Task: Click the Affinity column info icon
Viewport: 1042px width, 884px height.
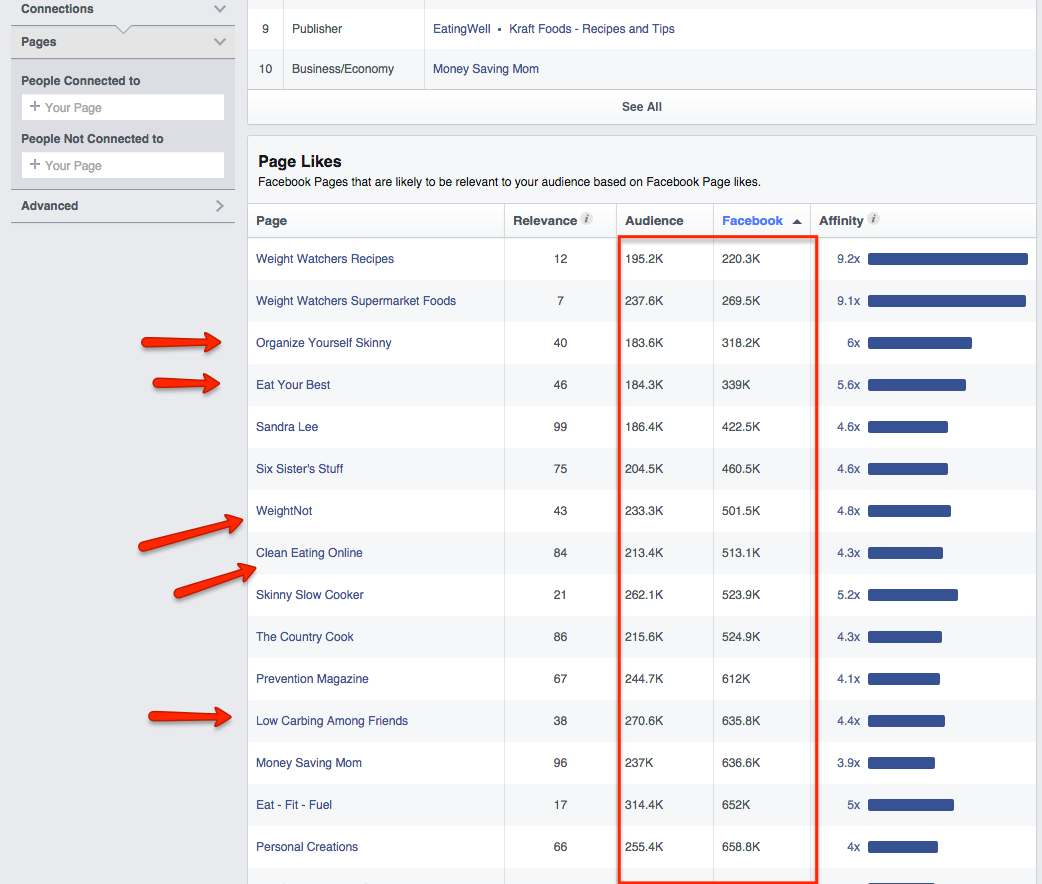Action: (x=873, y=220)
